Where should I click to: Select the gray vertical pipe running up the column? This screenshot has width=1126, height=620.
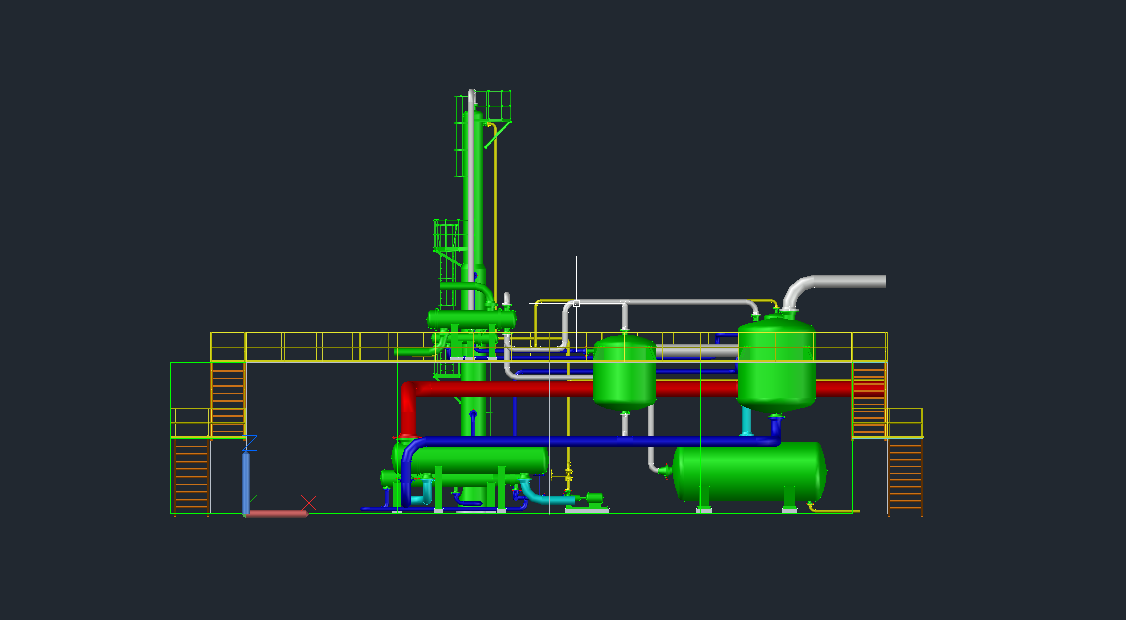click(x=471, y=194)
